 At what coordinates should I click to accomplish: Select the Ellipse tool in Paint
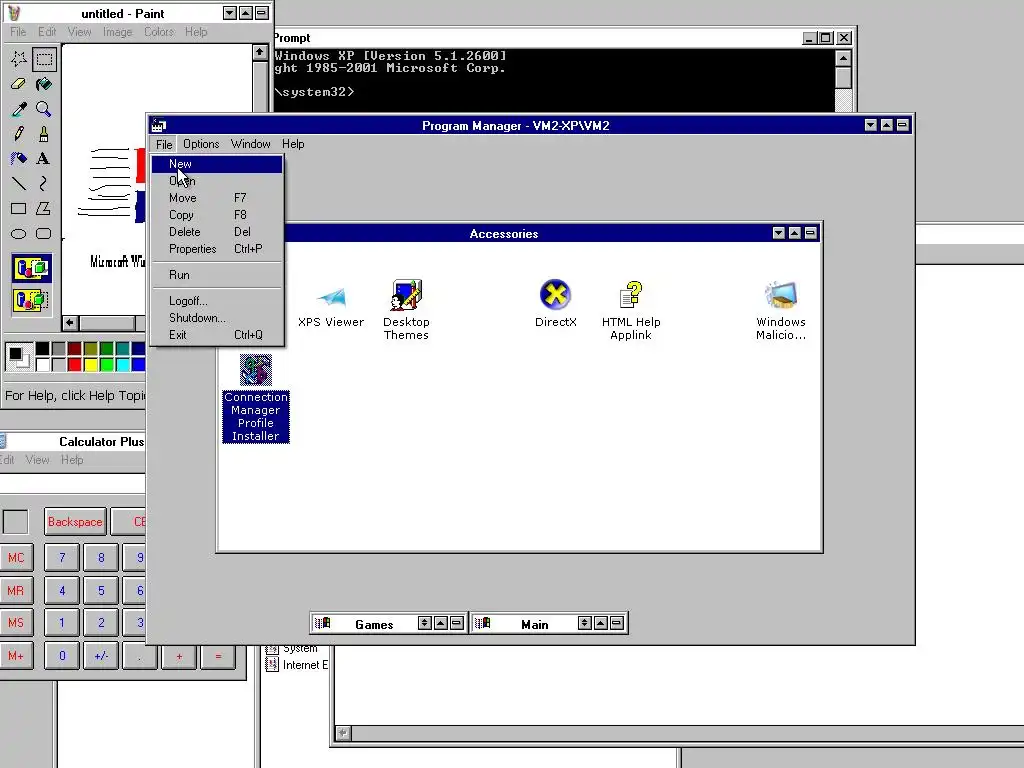[x=19, y=233]
